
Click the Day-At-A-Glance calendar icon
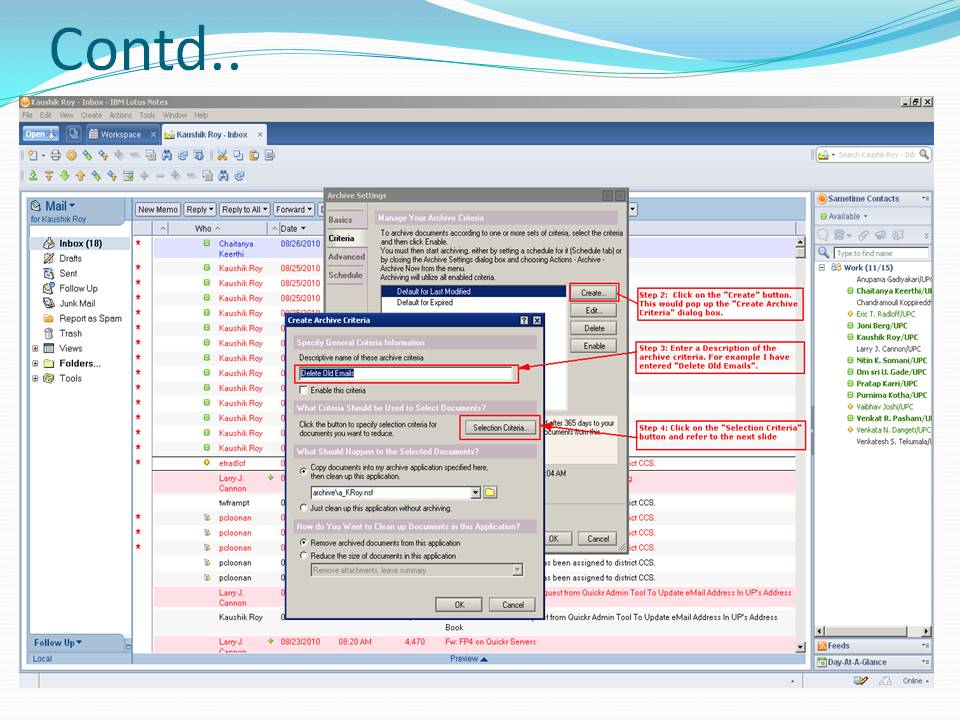822,662
